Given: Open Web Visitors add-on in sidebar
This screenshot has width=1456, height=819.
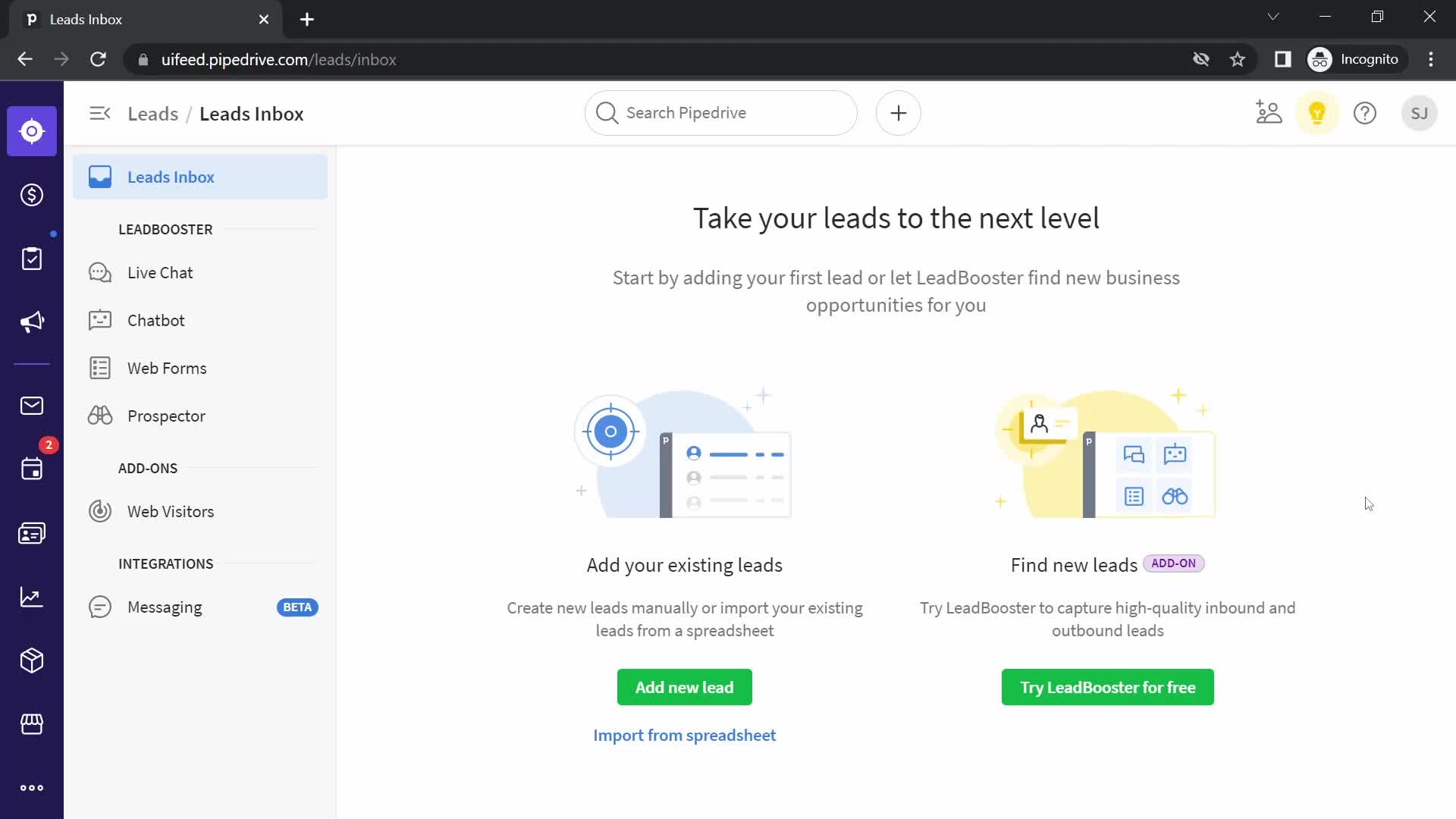Looking at the screenshot, I should tap(200, 511).
